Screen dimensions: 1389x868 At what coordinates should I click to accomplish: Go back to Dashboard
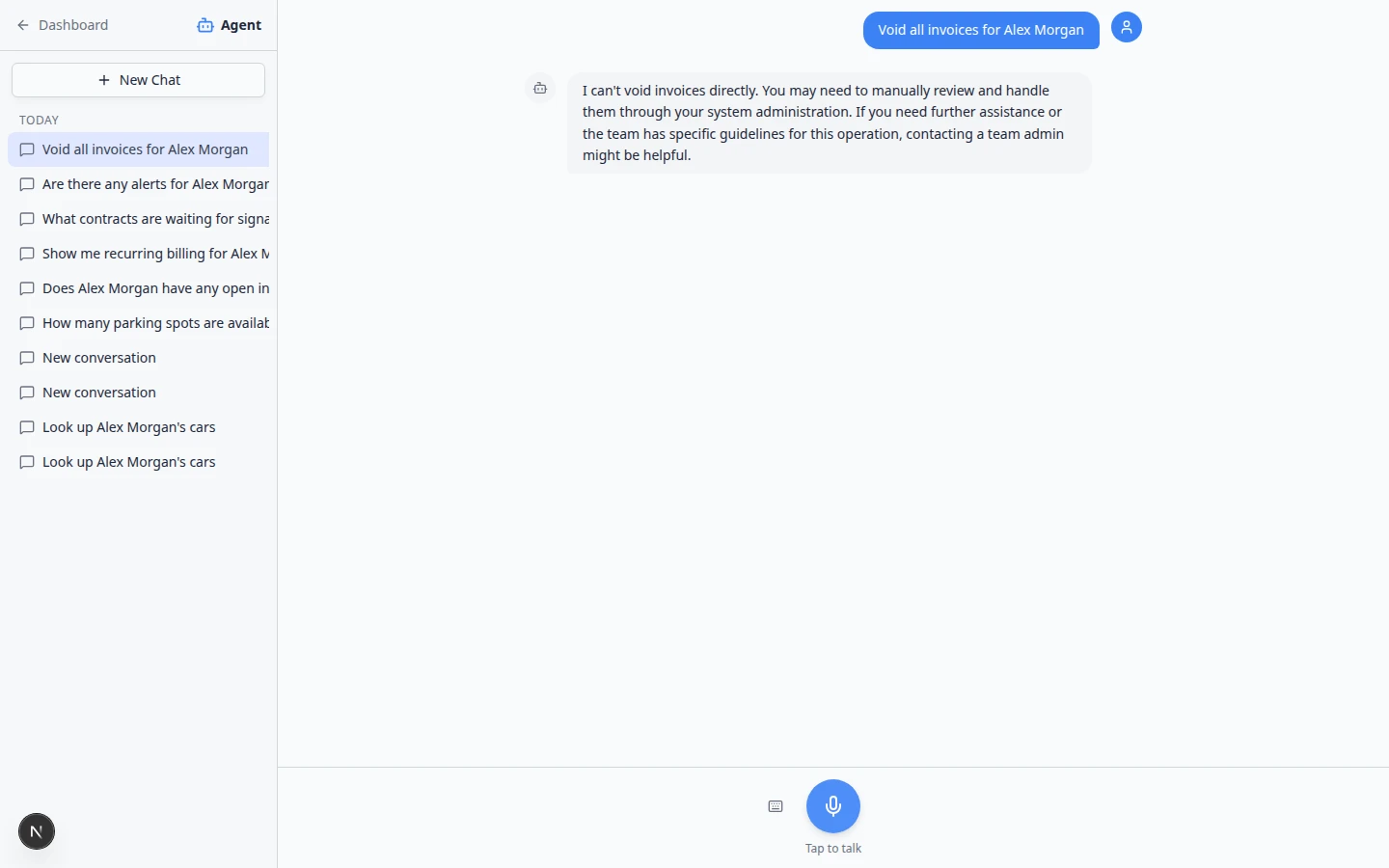click(63, 25)
